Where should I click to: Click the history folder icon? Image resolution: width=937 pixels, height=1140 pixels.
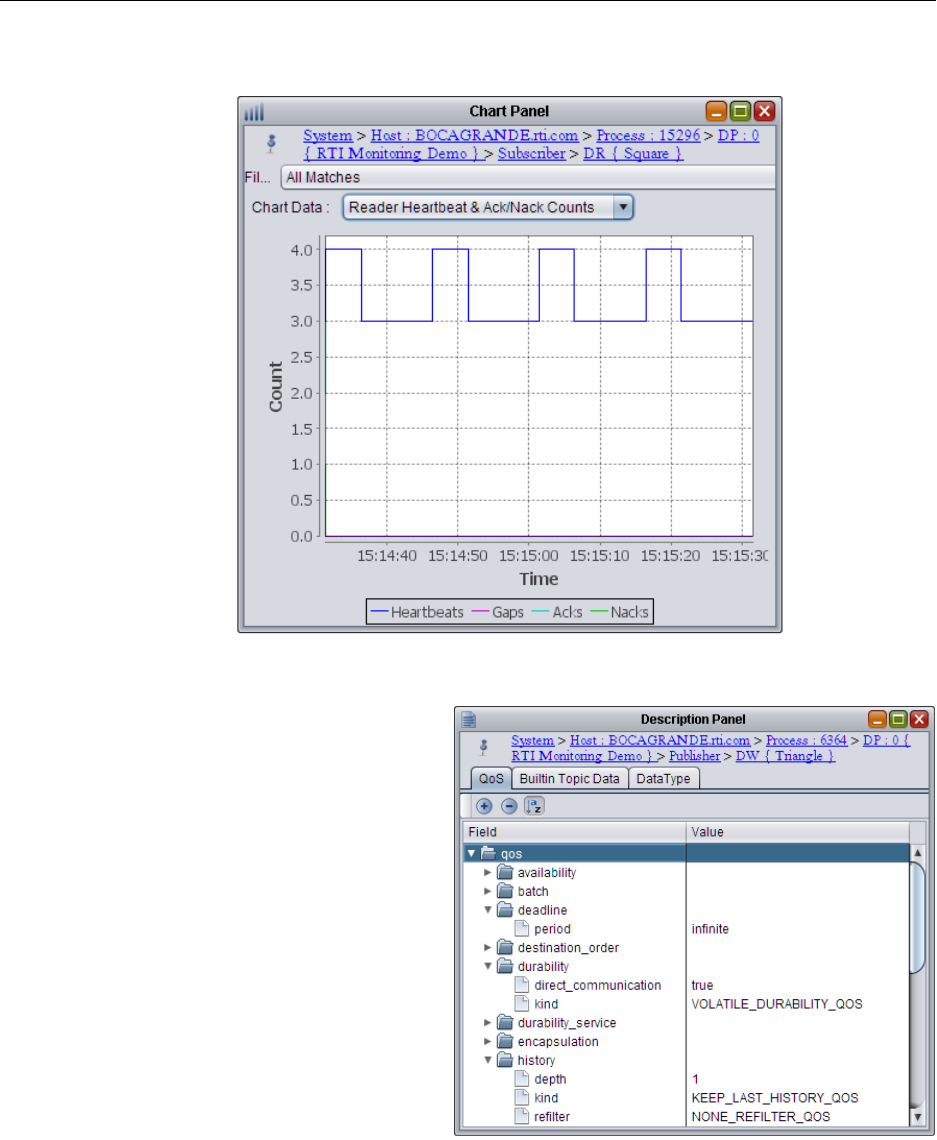click(x=505, y=1061)
